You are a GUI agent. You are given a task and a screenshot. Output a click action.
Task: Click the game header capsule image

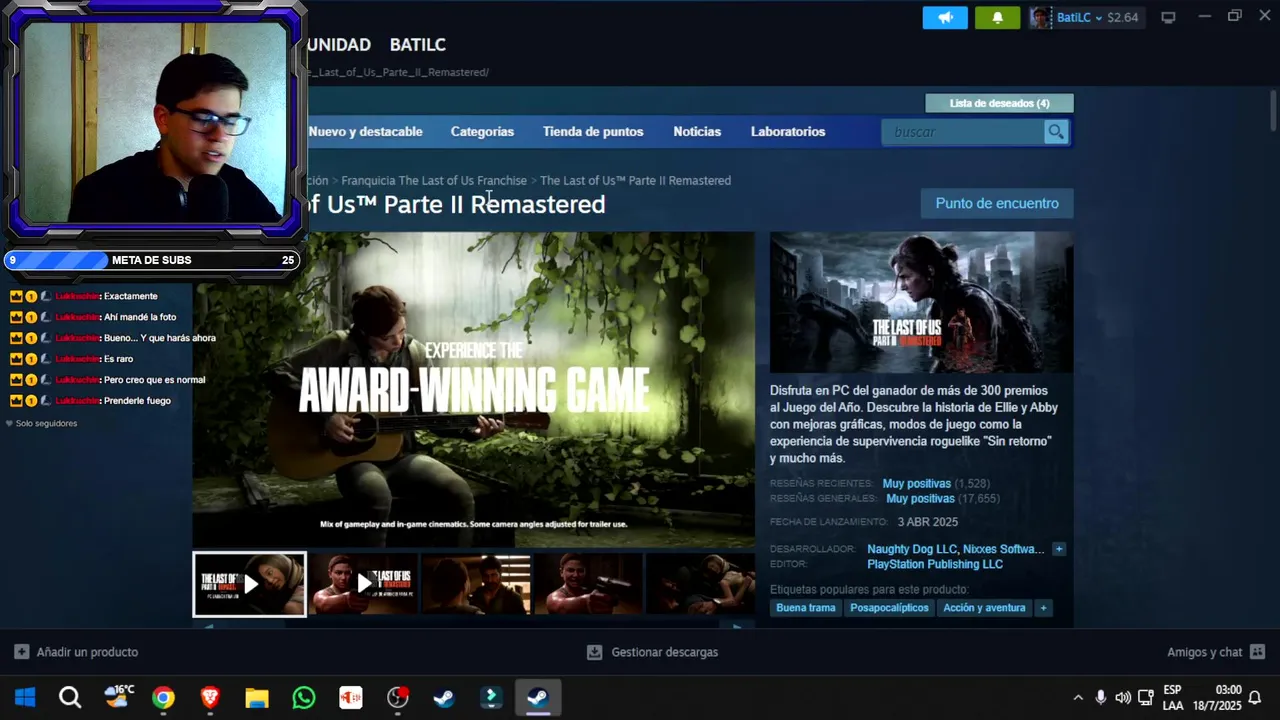click(x=921, y=302)
